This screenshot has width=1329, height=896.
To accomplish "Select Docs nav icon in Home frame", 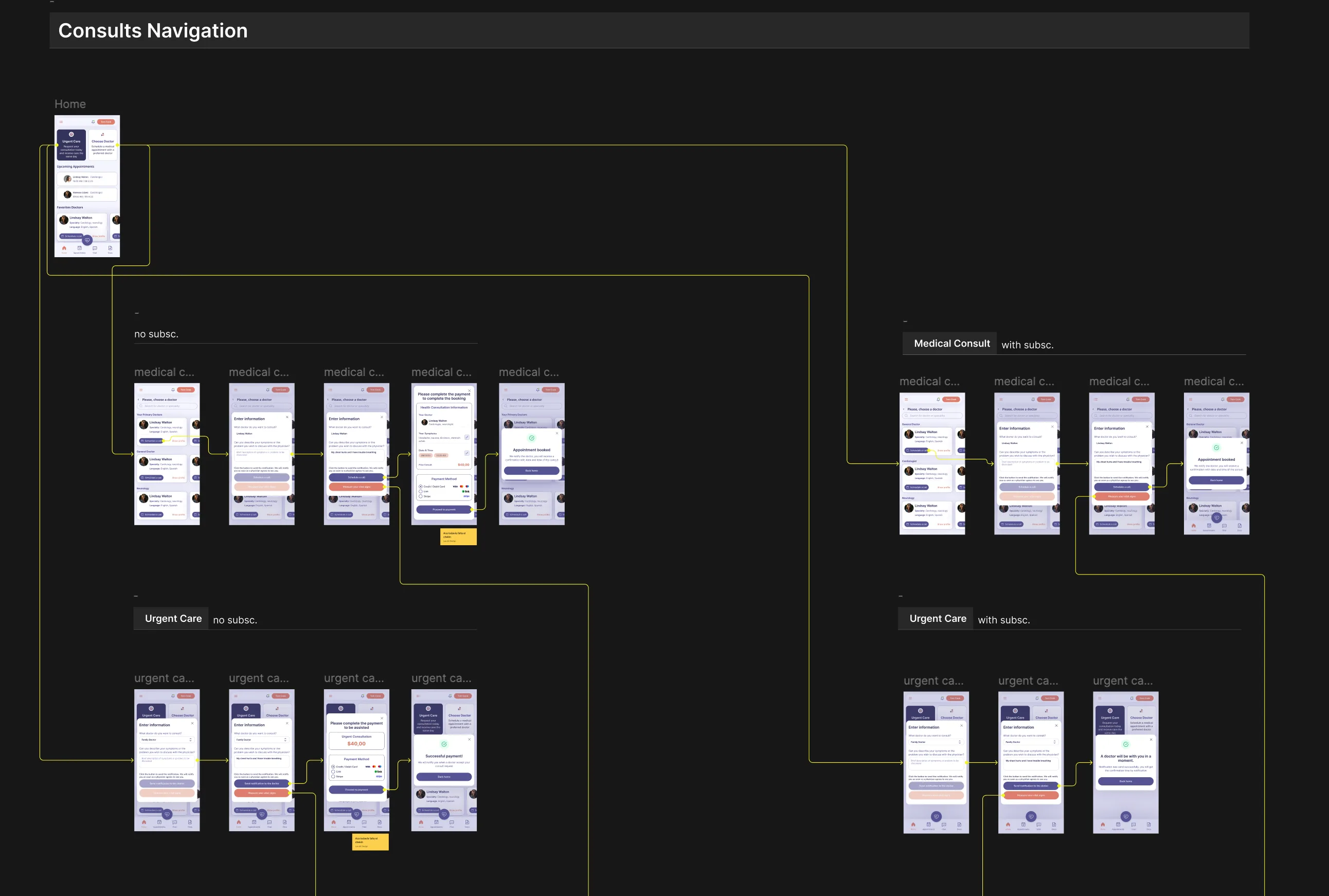I will 110,248.
